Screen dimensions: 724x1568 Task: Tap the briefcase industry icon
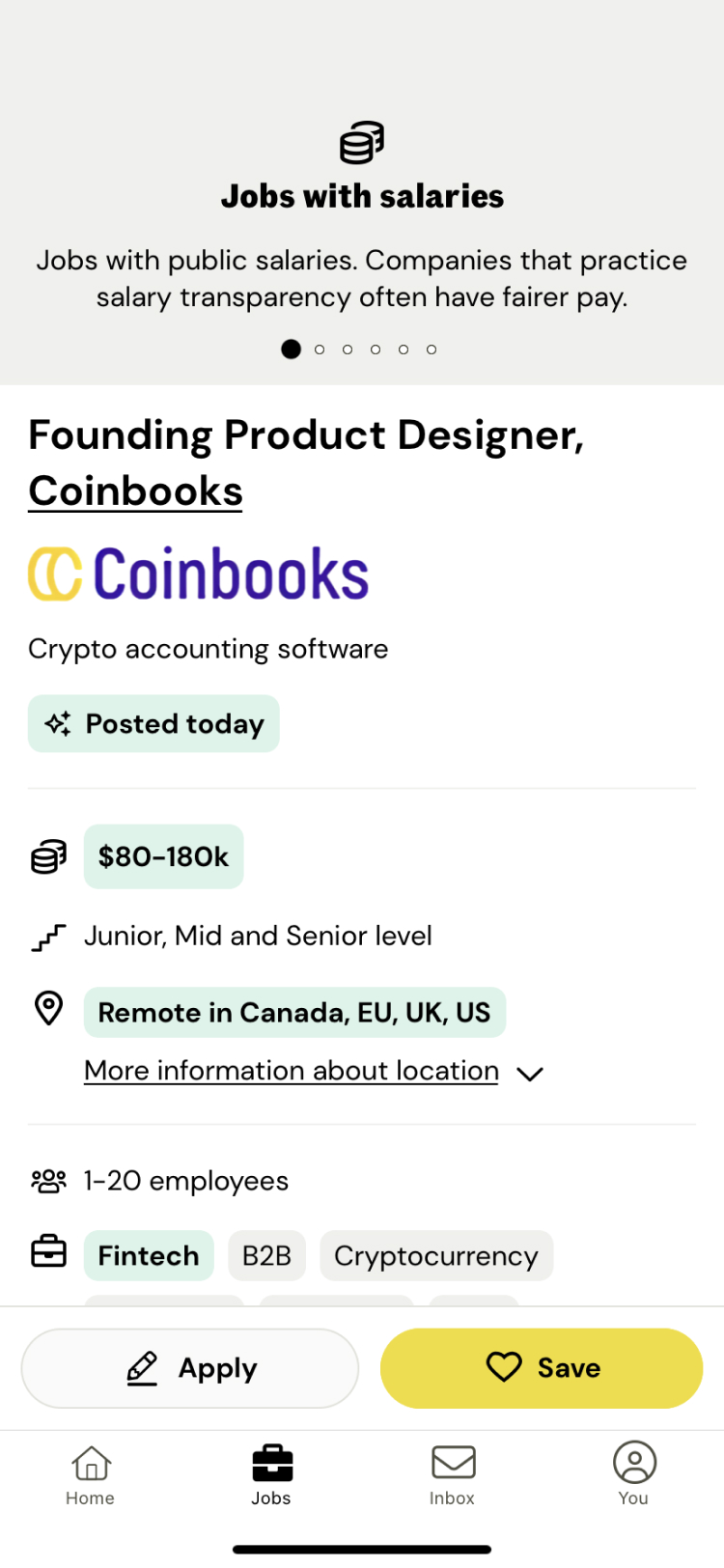point(48,1253)
